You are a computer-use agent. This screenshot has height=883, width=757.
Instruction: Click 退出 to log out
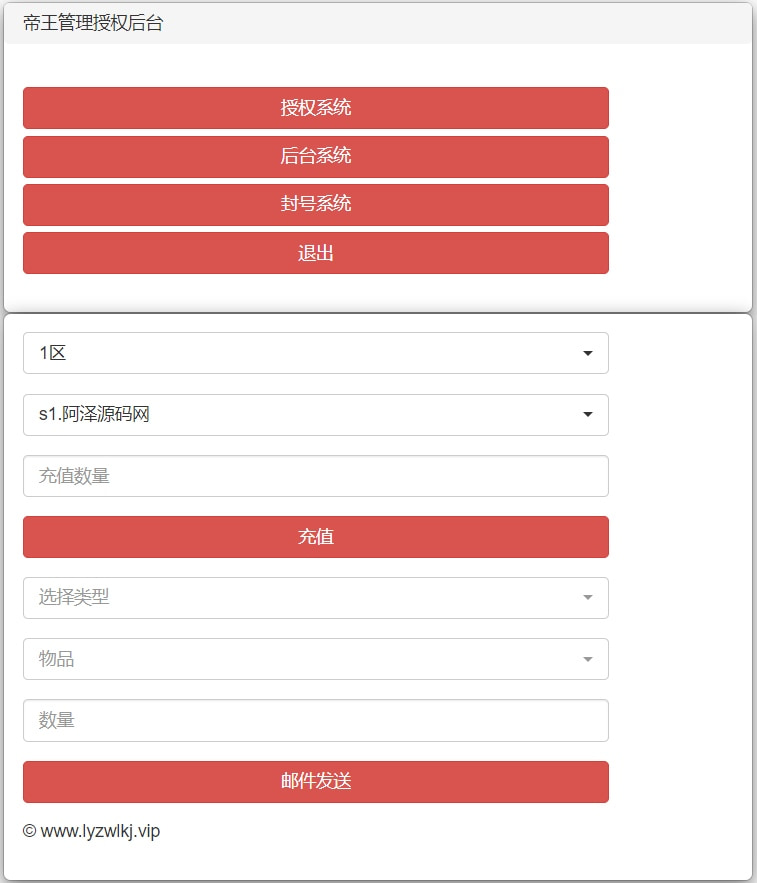click(315, 253)
